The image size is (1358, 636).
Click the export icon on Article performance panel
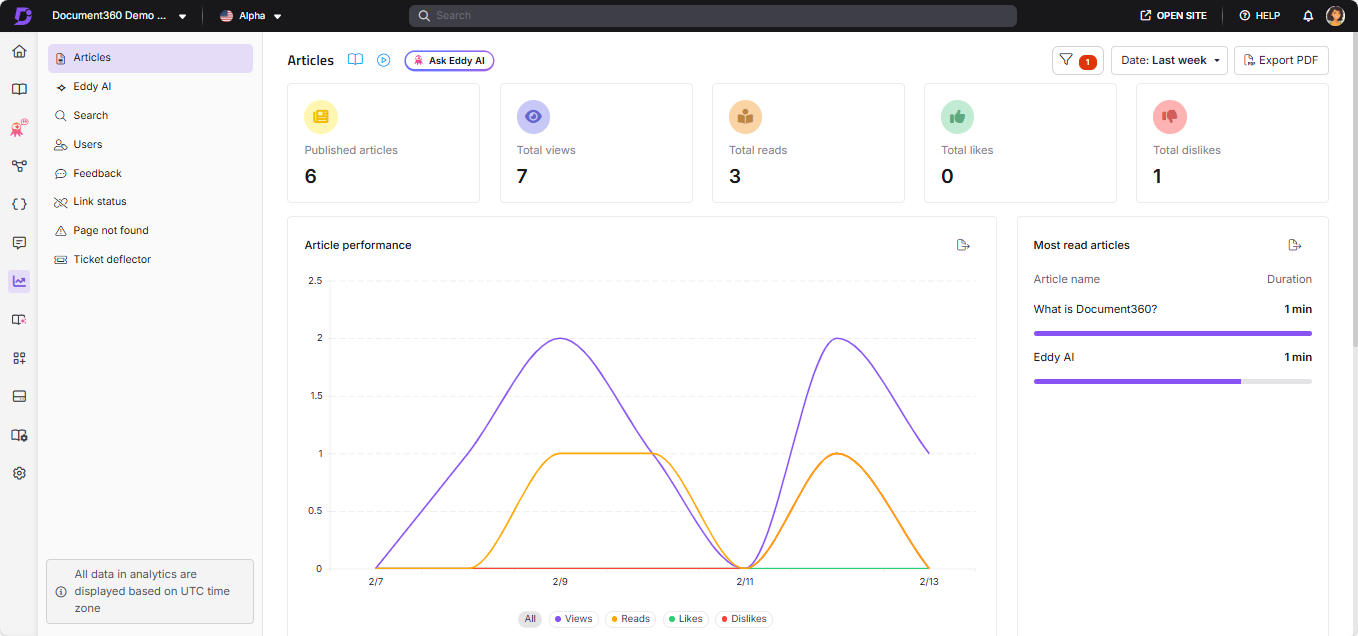(x=963, y=244)
